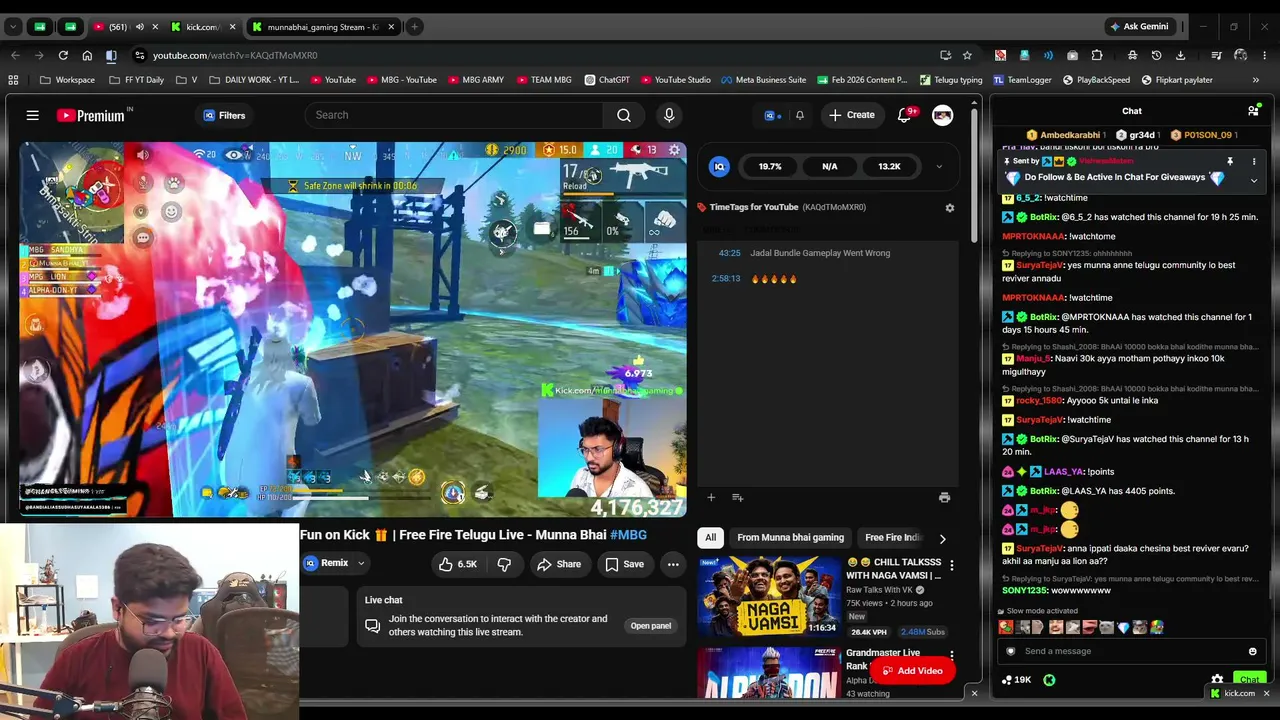Open Kick chat user list icon
Screen dimensions: 1280x720
pos(1253,111)
